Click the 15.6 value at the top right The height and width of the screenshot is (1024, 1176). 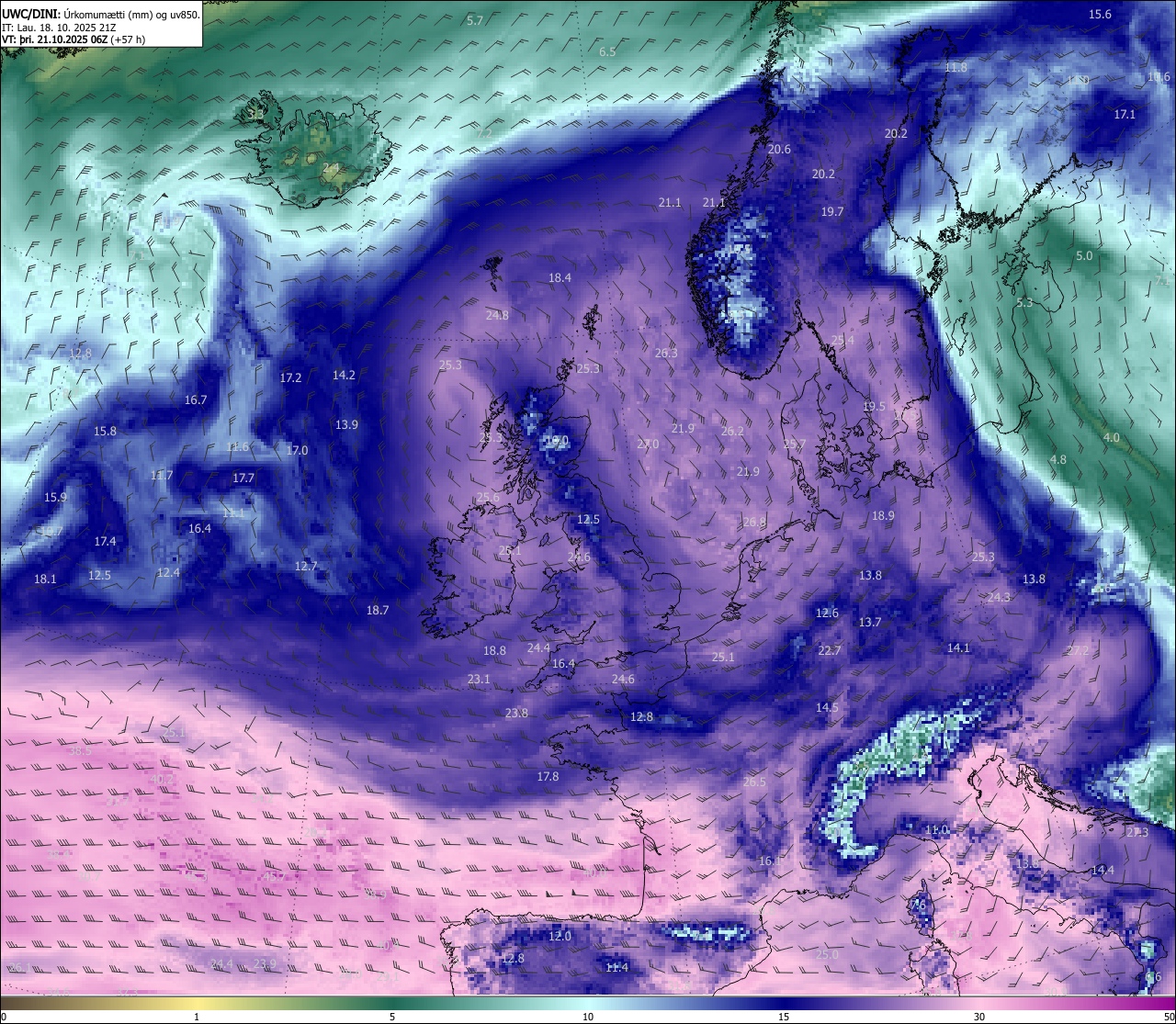(x=1100, y=14)
